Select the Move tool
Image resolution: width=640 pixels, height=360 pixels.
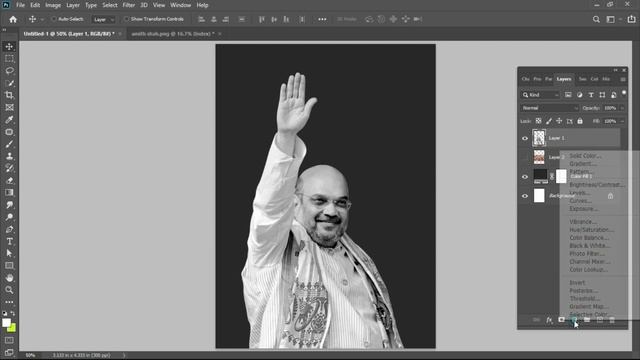pyautogui.click(x=9, y=47)
